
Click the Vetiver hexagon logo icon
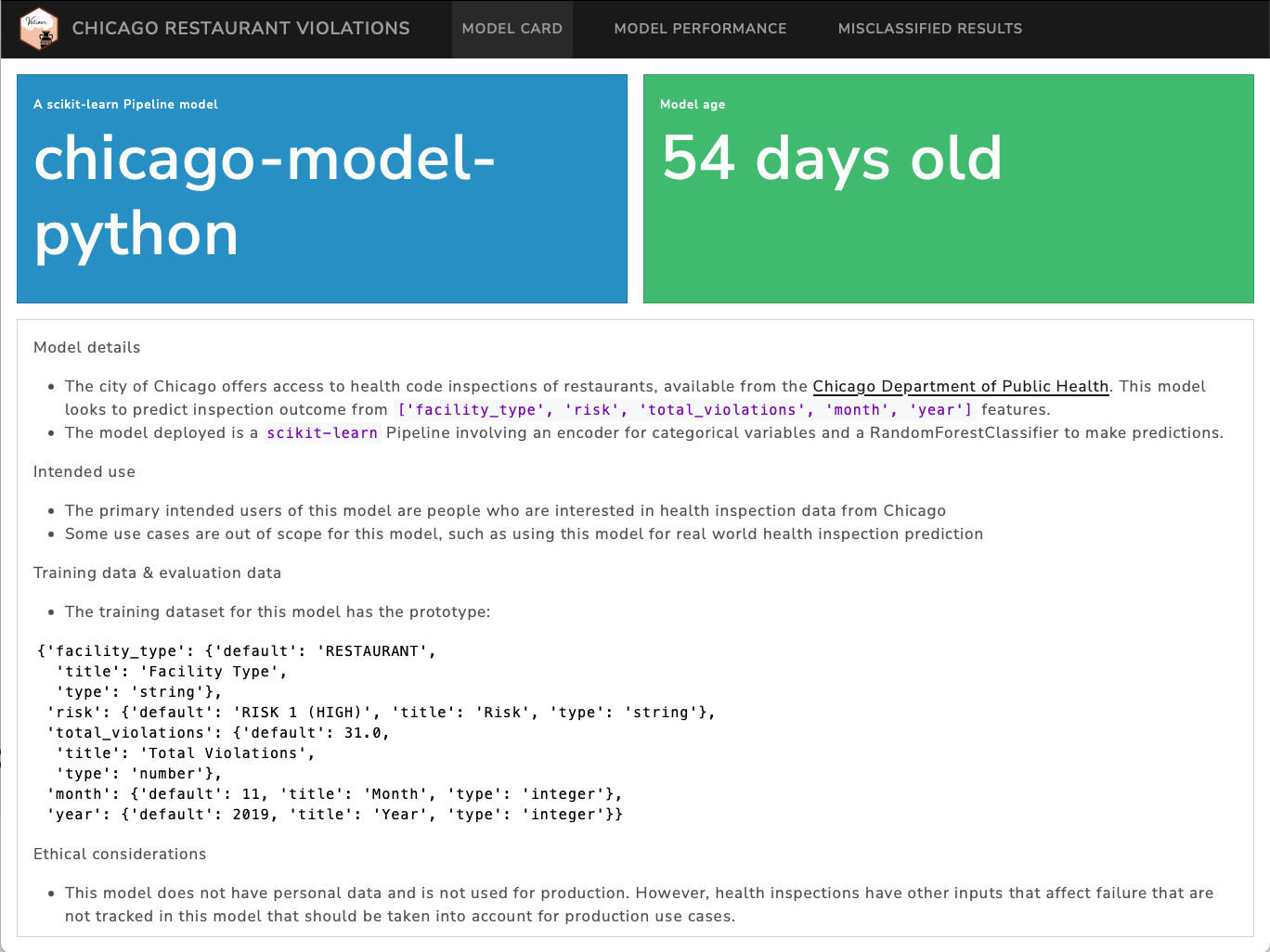39,29
